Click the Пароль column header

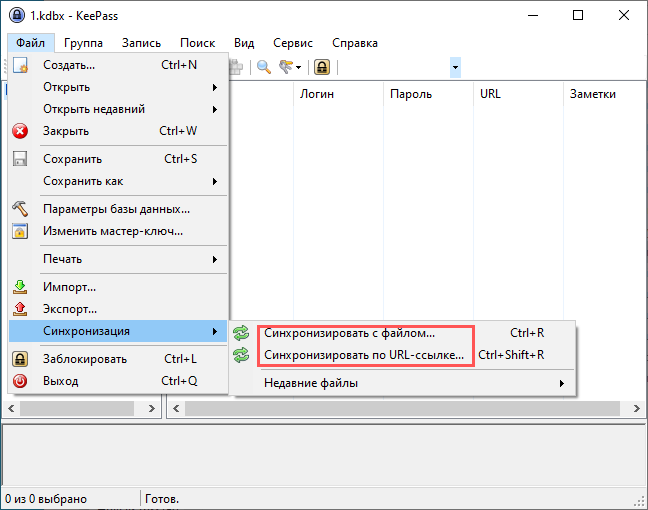click(429, 94)
